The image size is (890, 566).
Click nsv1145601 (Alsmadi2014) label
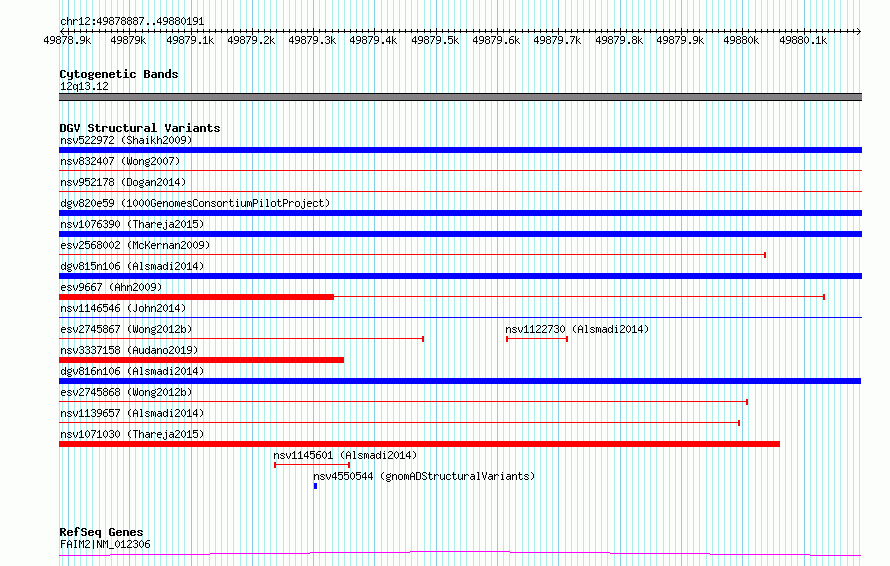345,455
